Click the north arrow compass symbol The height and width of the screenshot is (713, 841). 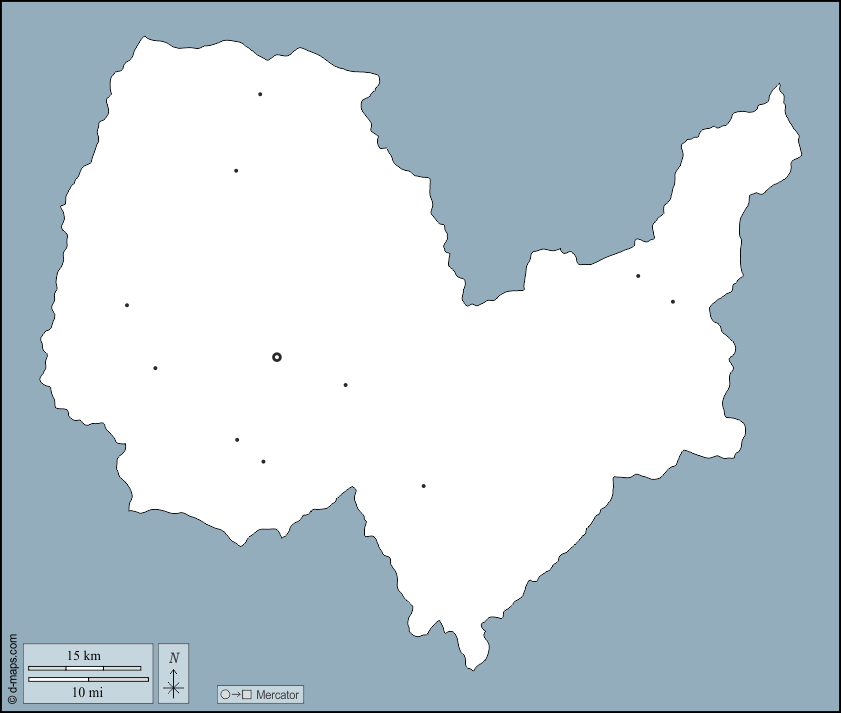[174, 682]
